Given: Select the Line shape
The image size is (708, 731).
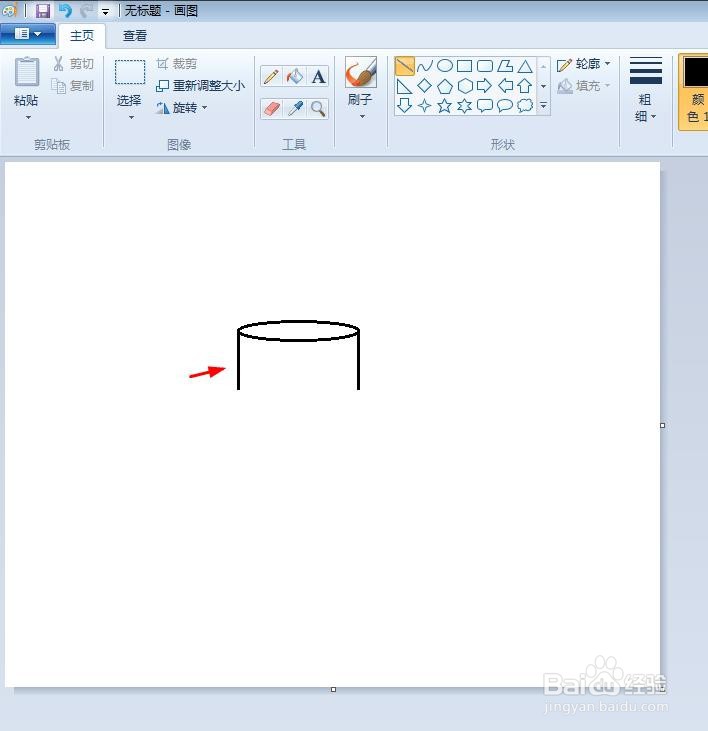Looking at the screenshot, I should [x=405, y=66].
